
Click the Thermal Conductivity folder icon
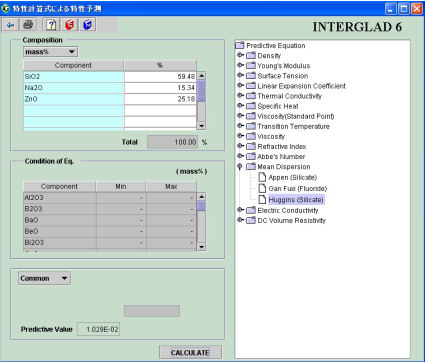(x=251, y=96)
